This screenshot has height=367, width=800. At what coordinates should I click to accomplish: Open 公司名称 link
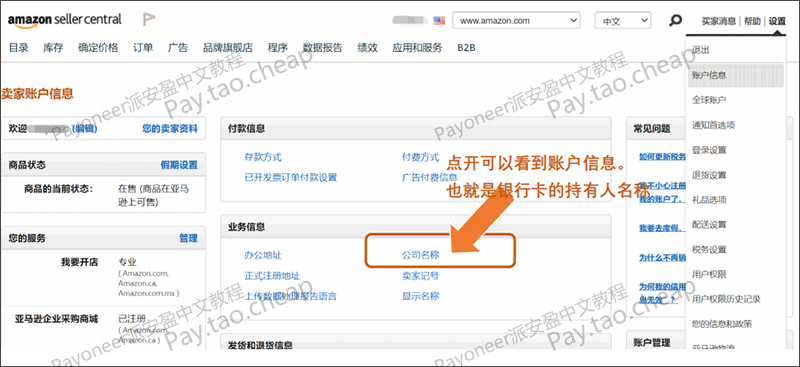(420, 255)
